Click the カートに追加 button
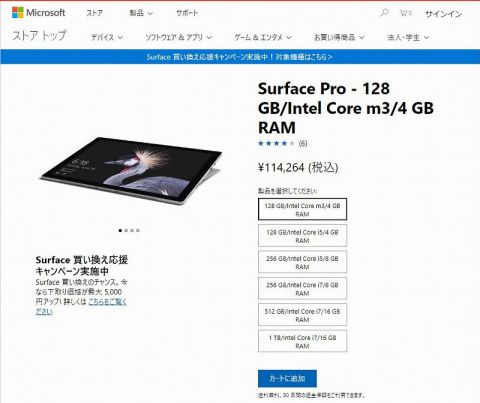 click(287, 378)
